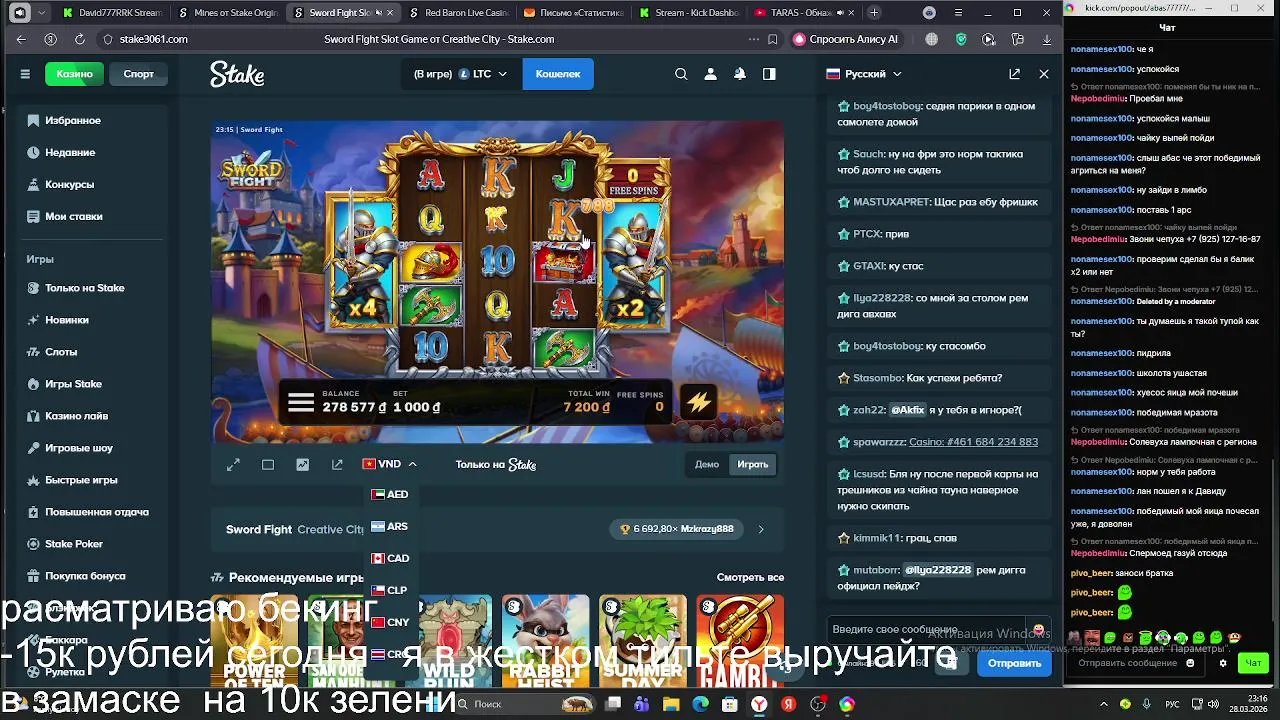Choose CLP from the currency list
This screenshot has width=1280, height=720.
click(390, 590)
